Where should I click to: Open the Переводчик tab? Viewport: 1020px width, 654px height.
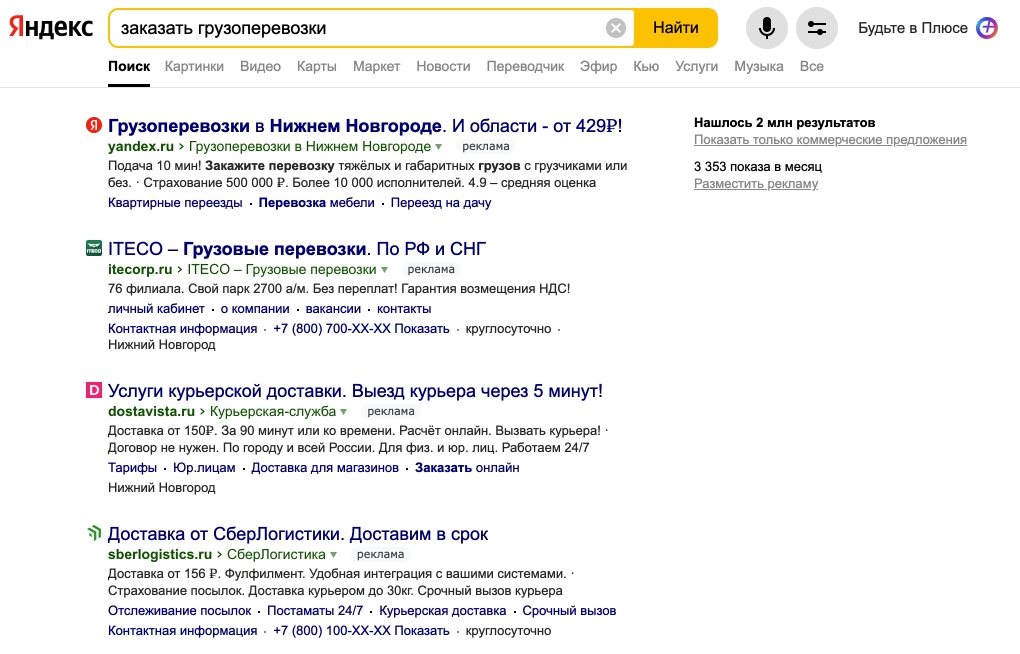(x=525, y=66)
